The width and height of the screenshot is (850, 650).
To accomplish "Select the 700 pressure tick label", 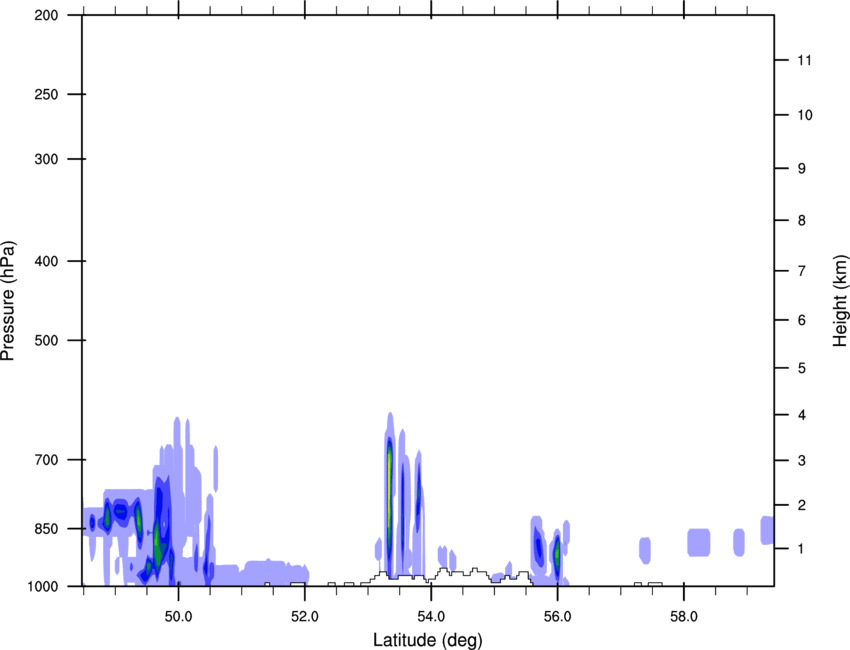I will 46,460.
